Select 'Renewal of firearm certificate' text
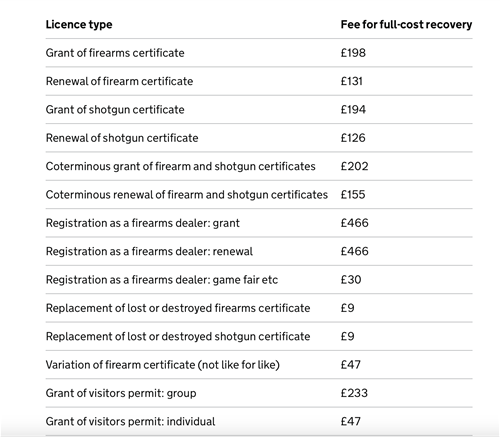500x437 pixels. [x=119, y=81]
